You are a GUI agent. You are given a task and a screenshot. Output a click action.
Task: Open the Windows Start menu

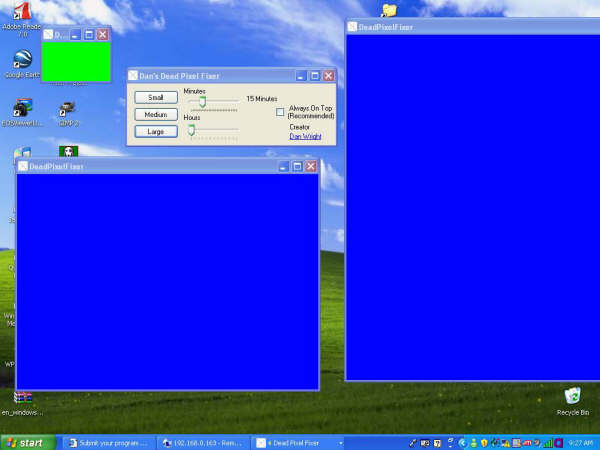tap(28, 443)
